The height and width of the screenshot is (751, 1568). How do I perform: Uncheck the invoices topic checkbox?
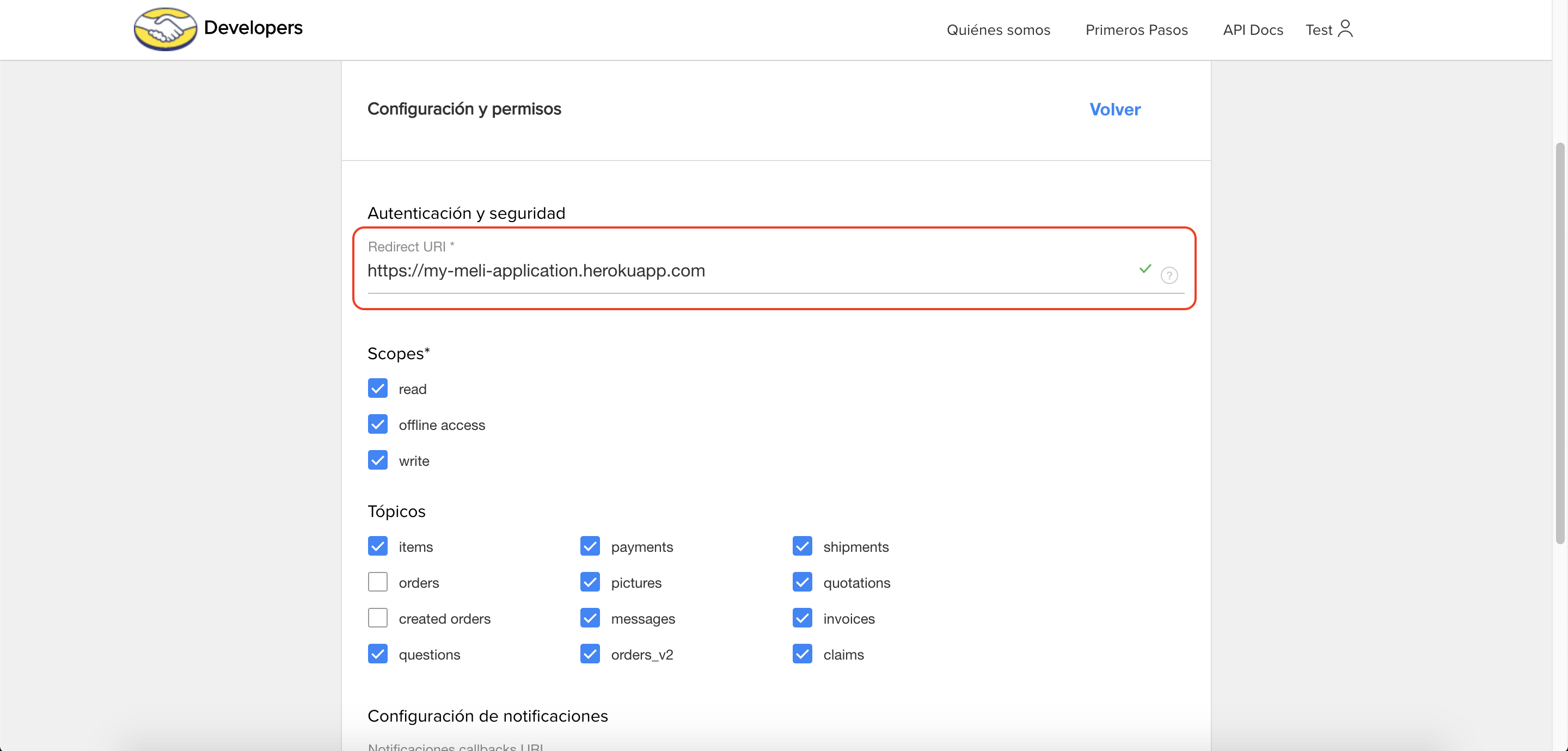803,618
